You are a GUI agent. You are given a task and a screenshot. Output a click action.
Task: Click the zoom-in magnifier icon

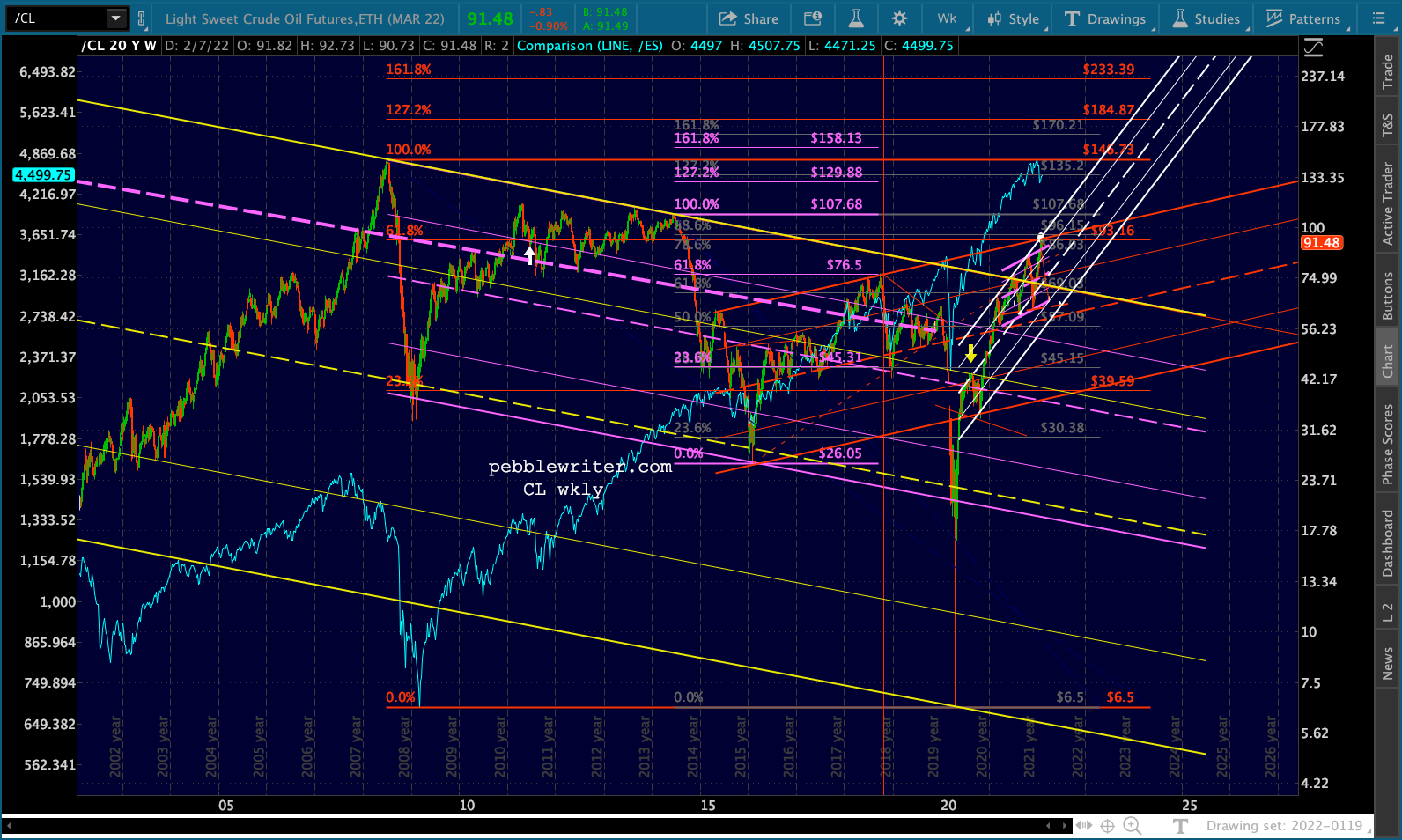point(1133,826)
